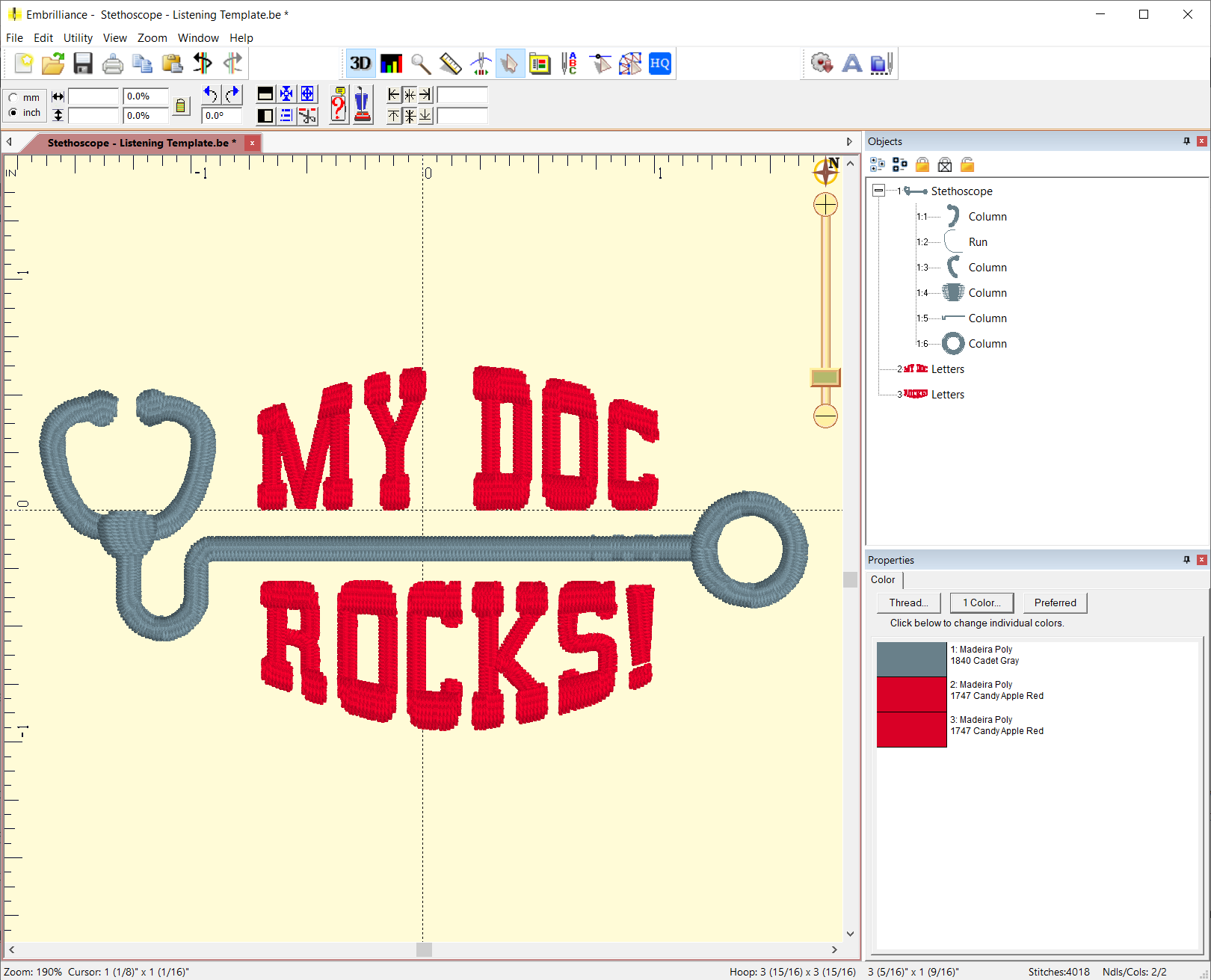Screen dimensions: 1211x980
Task: Click the Cadet Gray color swatch
Action: 911,659
